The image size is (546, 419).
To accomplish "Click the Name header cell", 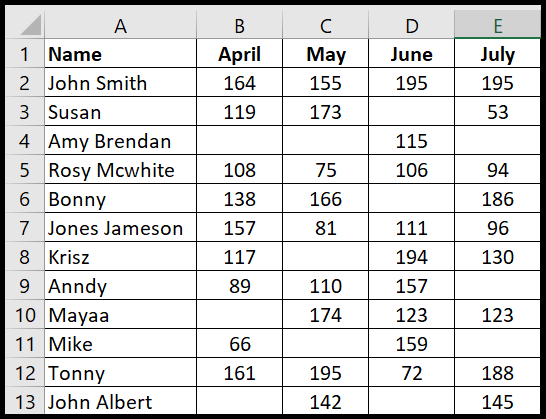I will click(120, 53).
